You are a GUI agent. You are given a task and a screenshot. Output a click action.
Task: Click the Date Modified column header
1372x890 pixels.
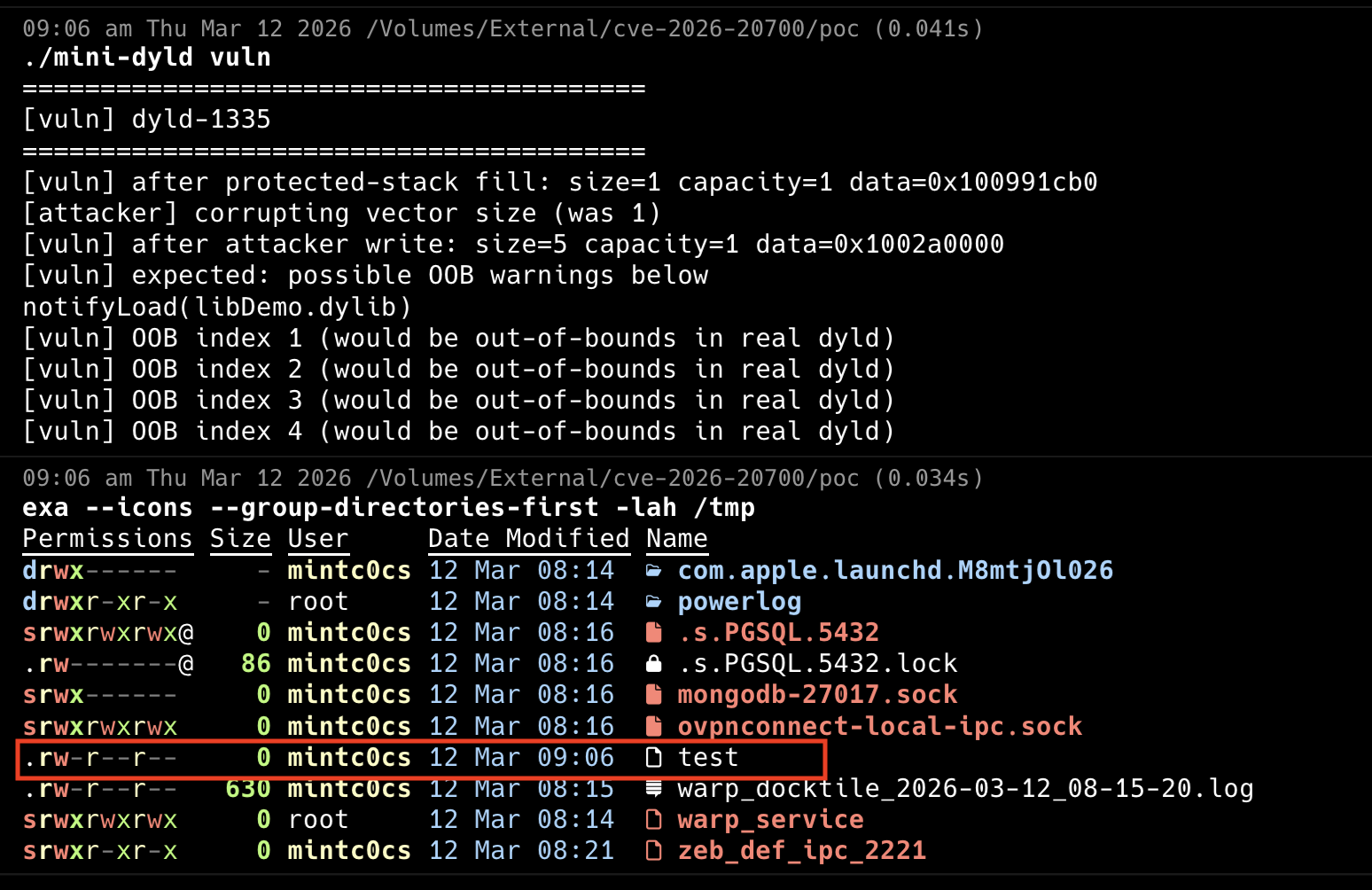click(528, 539)
